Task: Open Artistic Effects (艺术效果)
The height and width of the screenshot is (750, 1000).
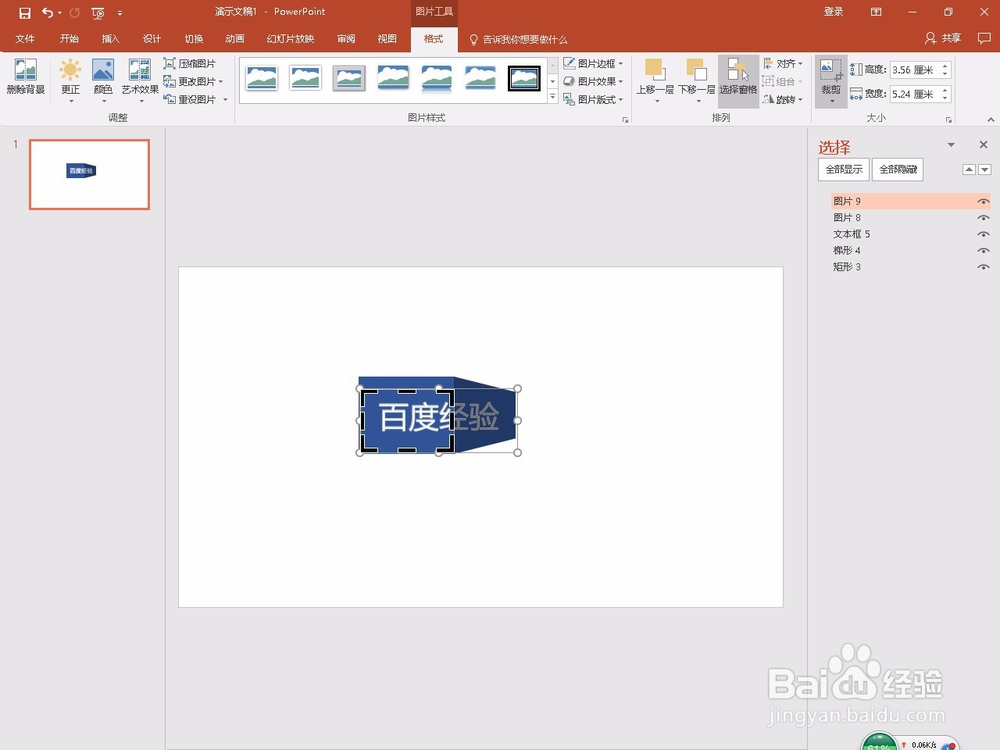Action: [140, 80]
